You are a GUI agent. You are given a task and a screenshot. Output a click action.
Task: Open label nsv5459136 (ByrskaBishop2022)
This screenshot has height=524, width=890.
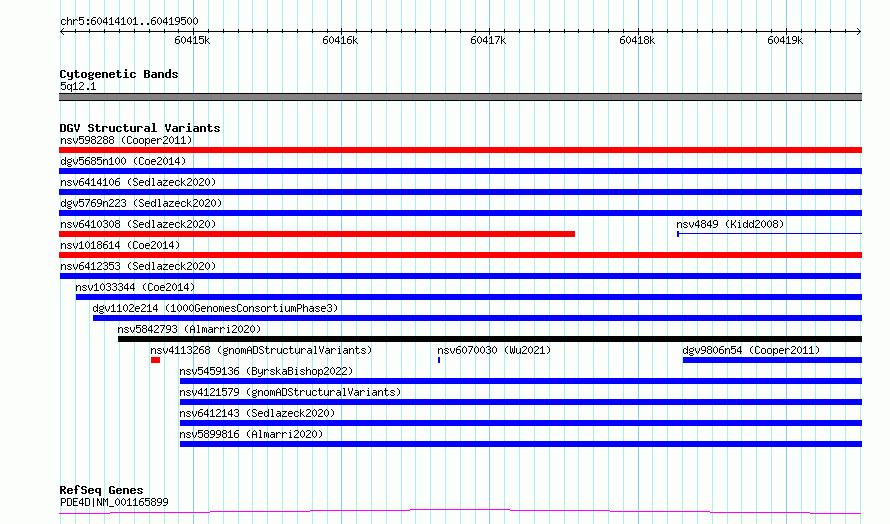tap(266, 371)
